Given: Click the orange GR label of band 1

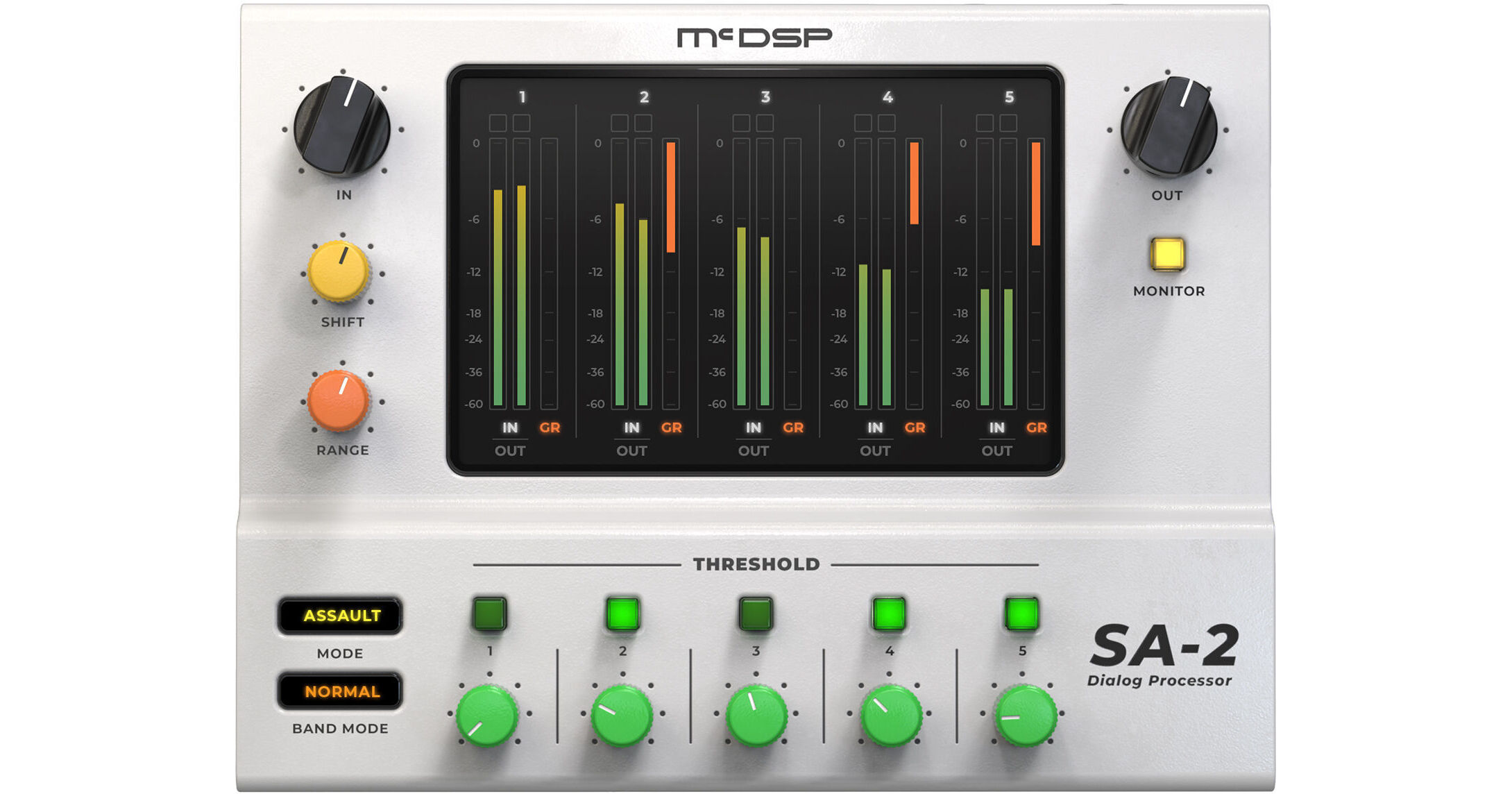Looking at the screenshot, I should [550, 428].
